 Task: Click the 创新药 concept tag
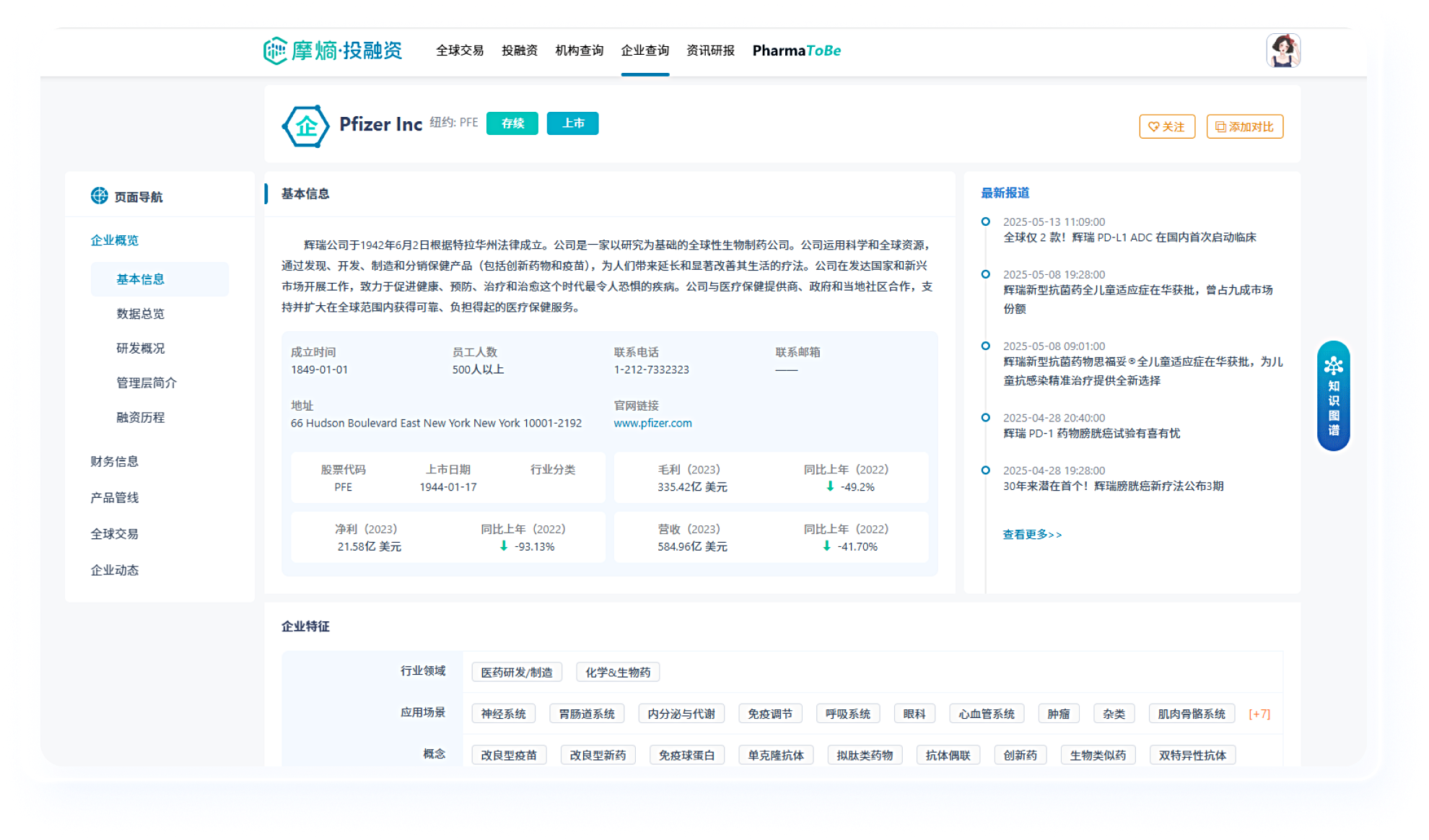(x=1021, y=756)
